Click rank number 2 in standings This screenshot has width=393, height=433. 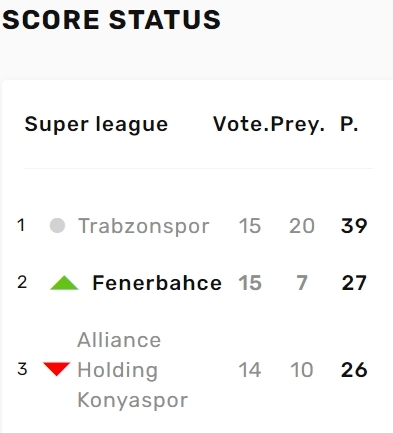[x=22, y=282]
